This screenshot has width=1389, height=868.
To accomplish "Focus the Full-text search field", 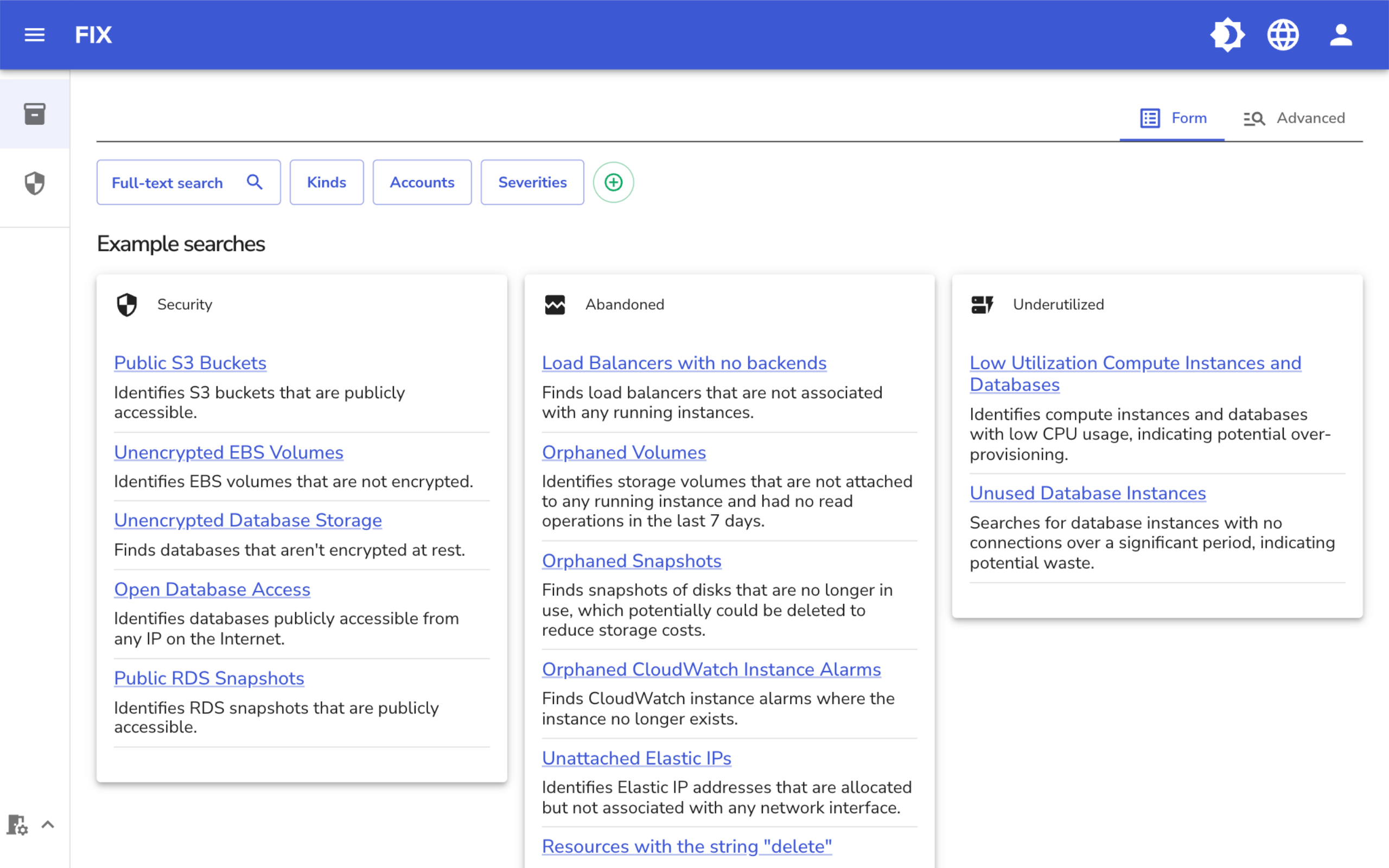I will tap(188, 183).
